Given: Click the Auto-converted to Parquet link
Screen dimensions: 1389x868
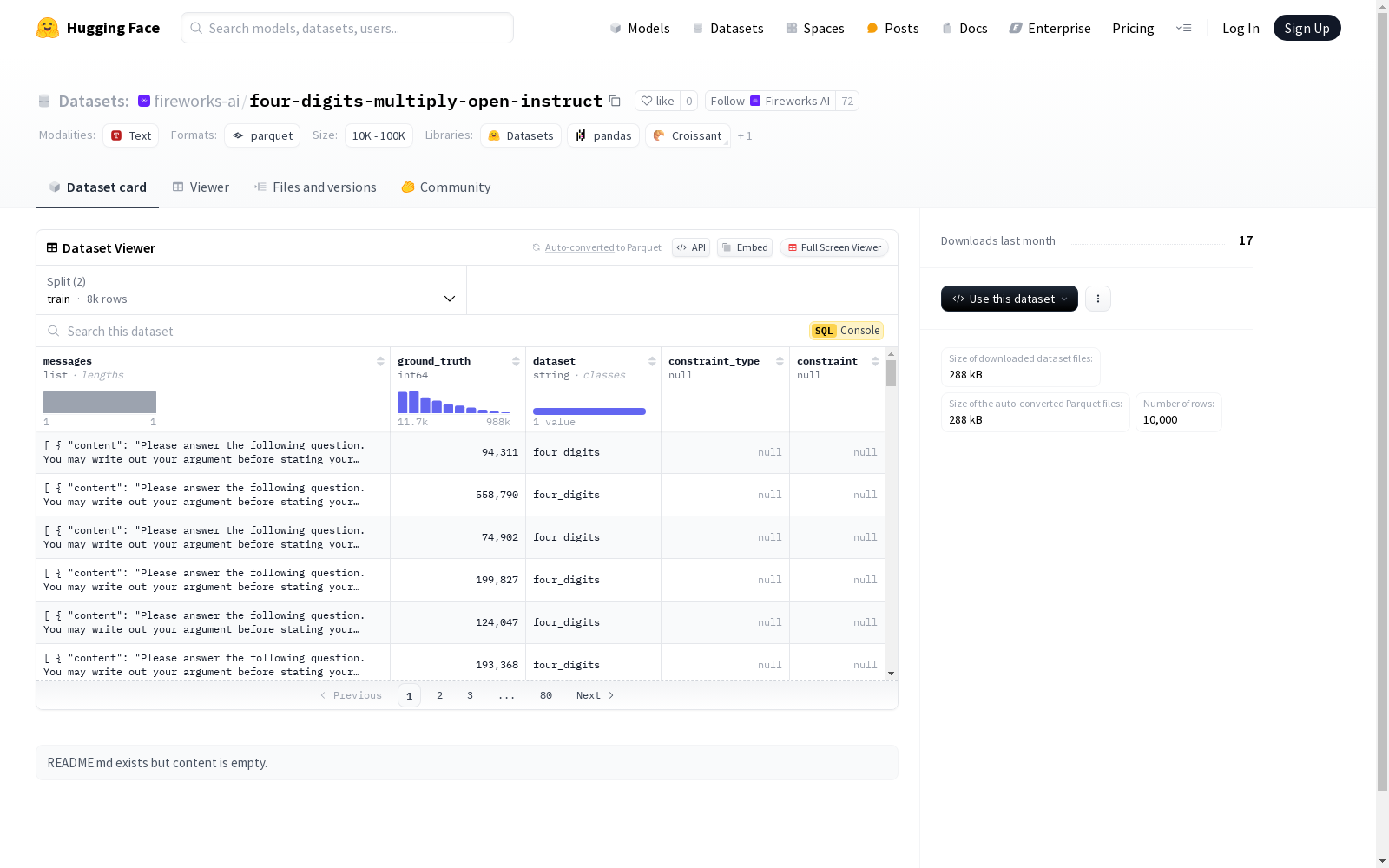Looking at the screenshot, I should 579,247.
